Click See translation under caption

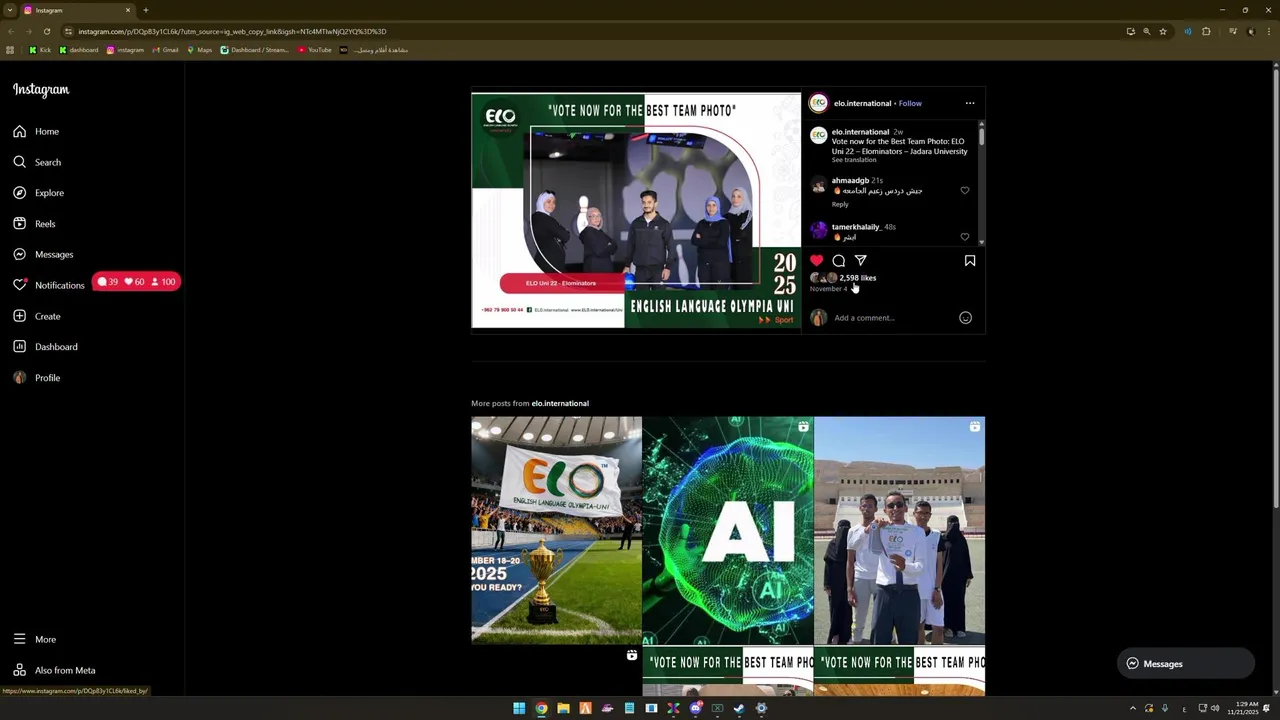coord(854,160)
